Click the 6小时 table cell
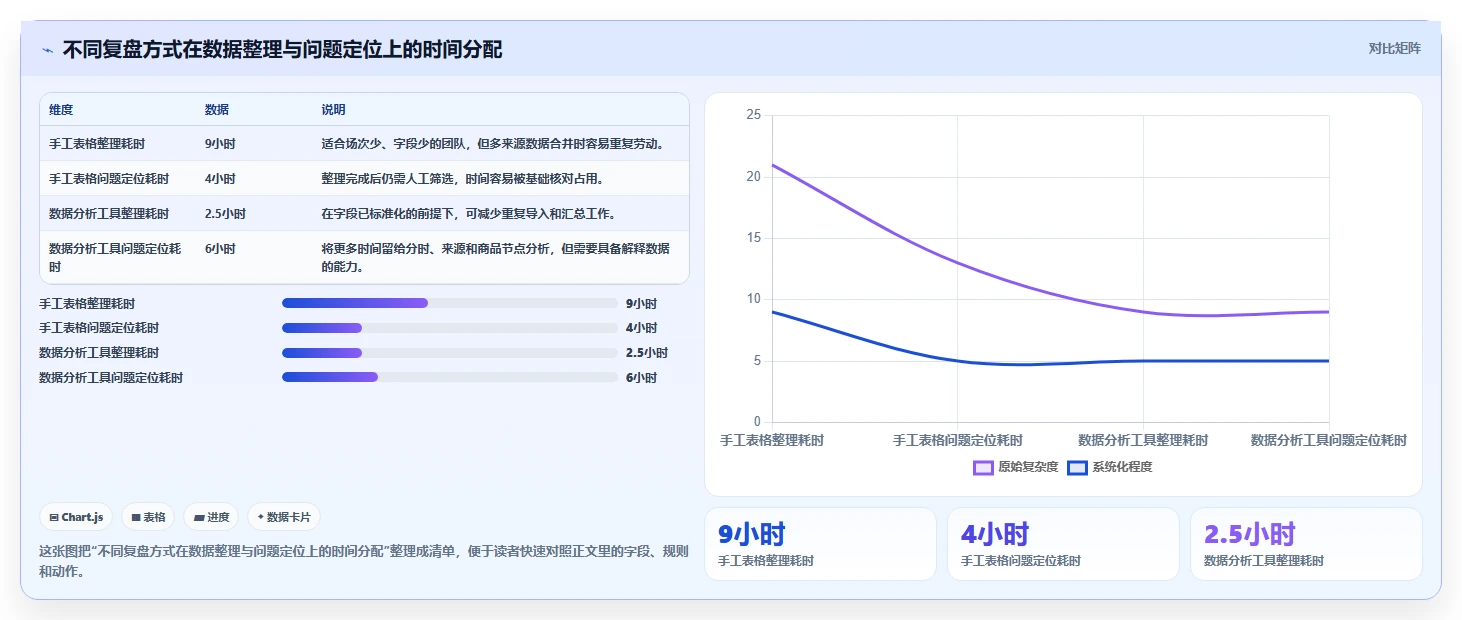Screen dimensions: 1462x620 [220, 249]
